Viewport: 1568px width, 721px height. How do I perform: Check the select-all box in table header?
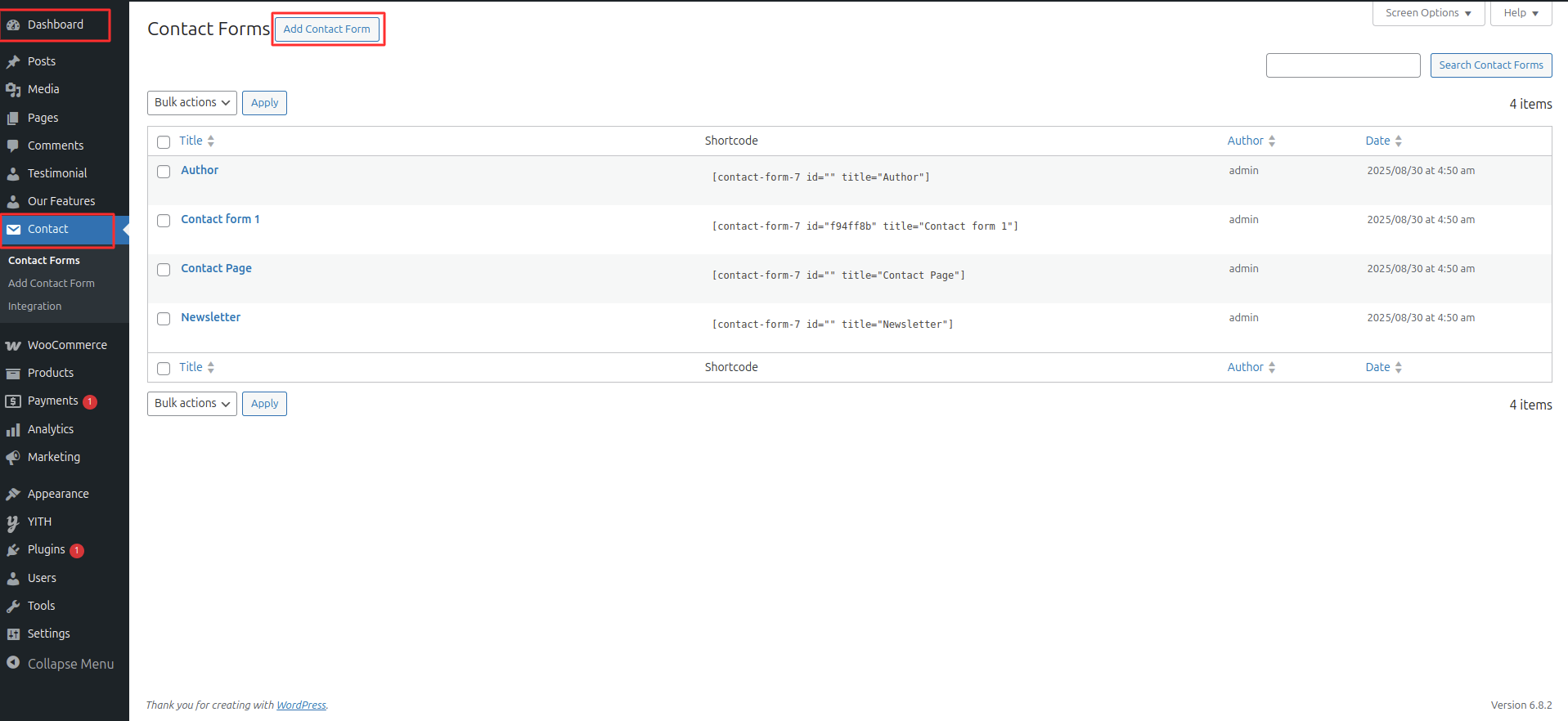click(164, 141)
